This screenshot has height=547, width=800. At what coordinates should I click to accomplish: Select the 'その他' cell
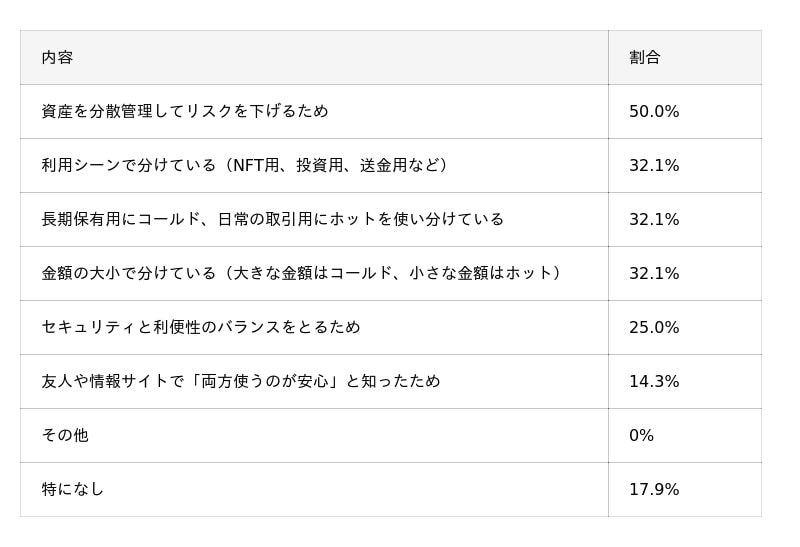[x=65, y=435]
